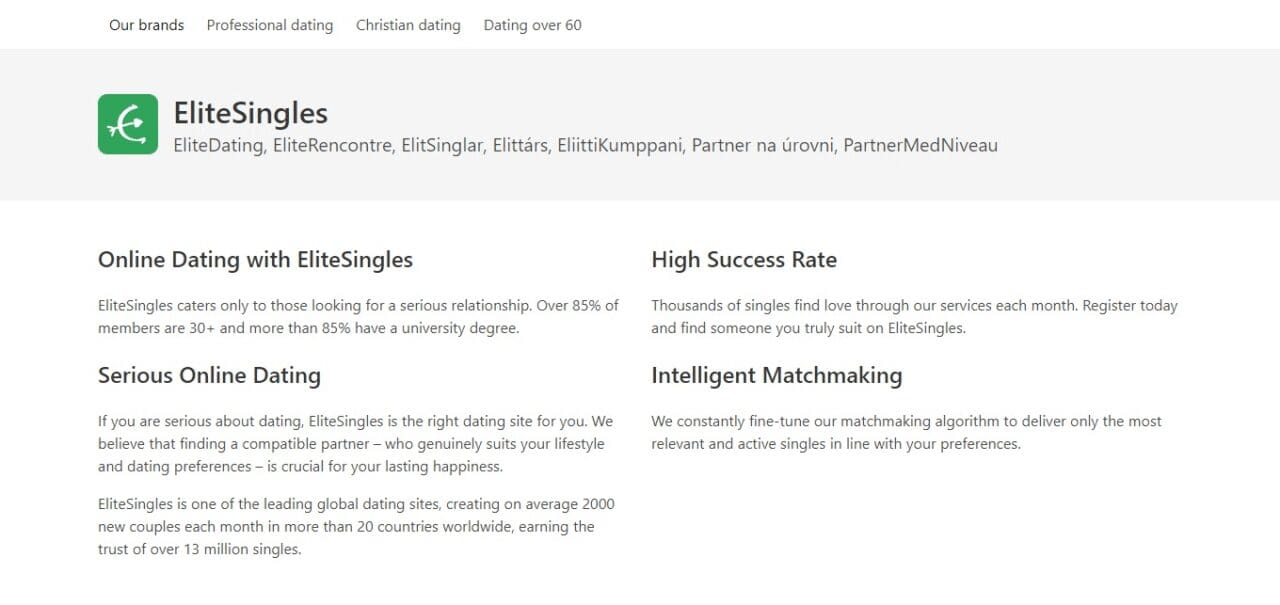Click the If you are serious about dating paragraph
Image resolution: width=1280 pixels, height=605 pixels.
356,444
